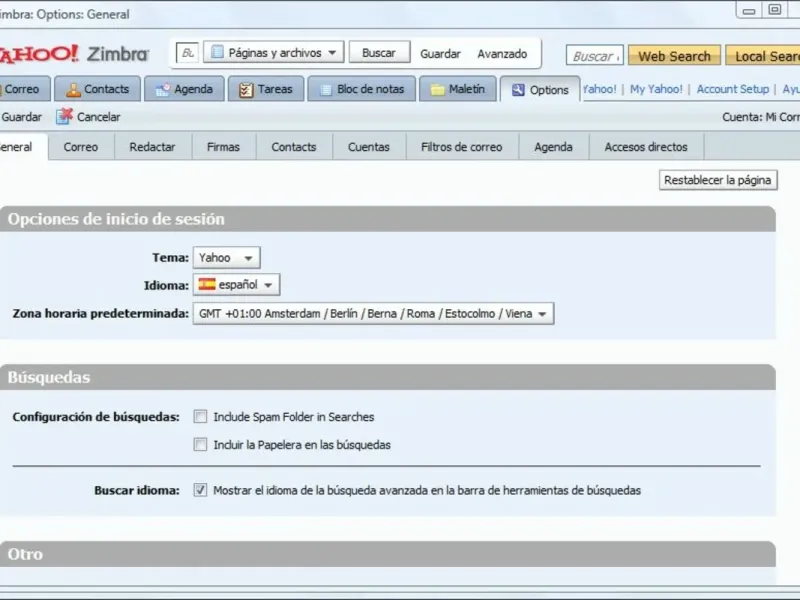Open the Tareas application tab
Image resolution: width=800 pixels, height=600 pixels.
coord(266,89)
